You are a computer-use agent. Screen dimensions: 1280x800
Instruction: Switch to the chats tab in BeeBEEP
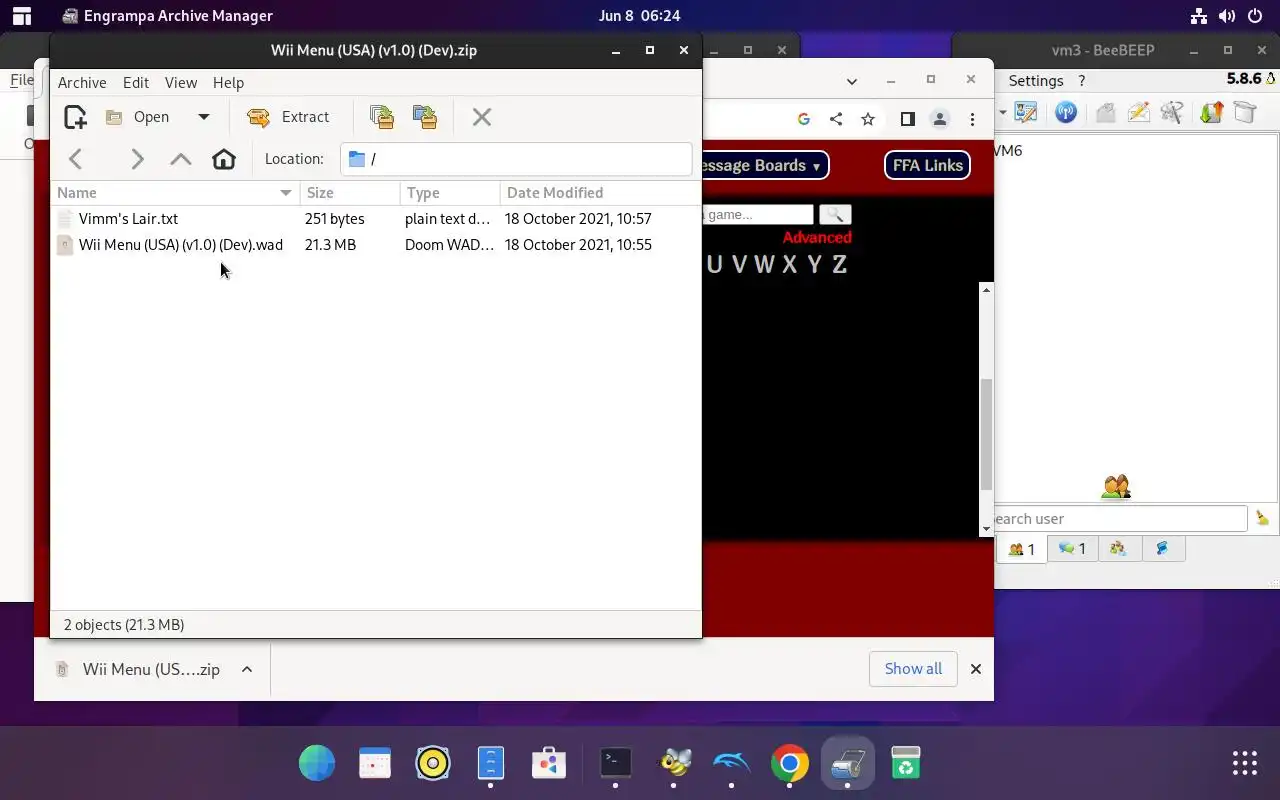[1072, 549]
